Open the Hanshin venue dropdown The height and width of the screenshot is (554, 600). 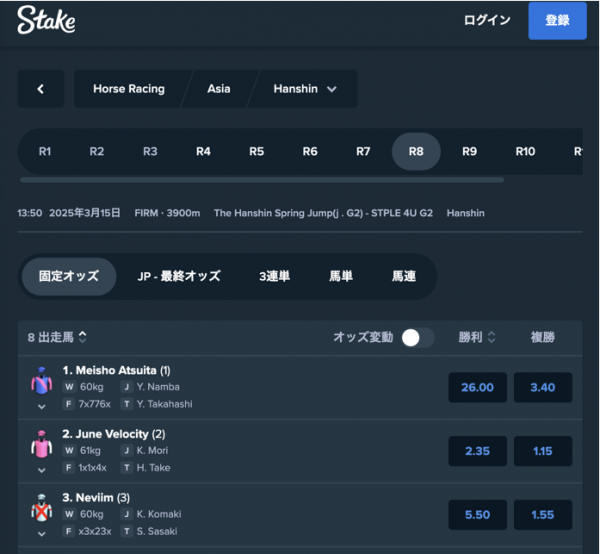(x=305, y=89)
